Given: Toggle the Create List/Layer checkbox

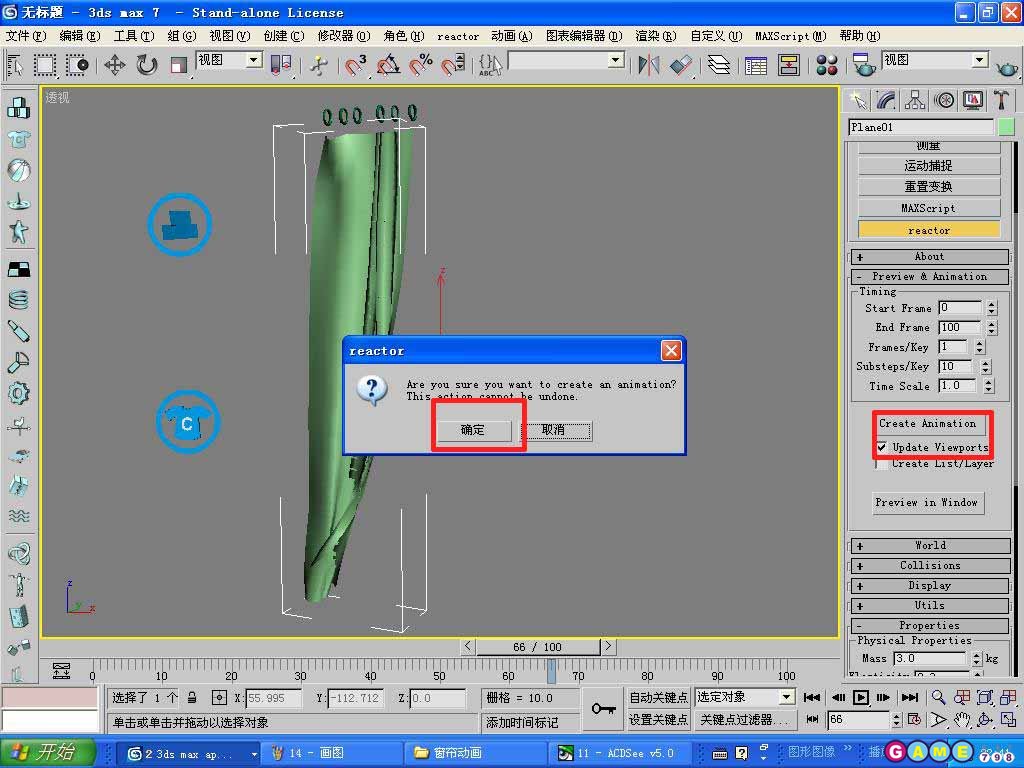Looking at the screenshot, I should click(x=882, y=464).
